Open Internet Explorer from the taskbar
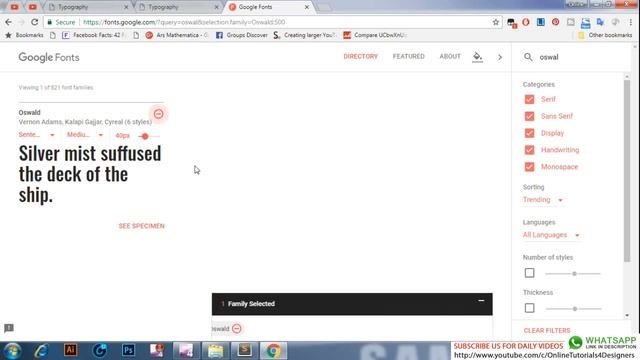This screenshot has height=360, width=640. pyautogui.click(x=41, y=351)
